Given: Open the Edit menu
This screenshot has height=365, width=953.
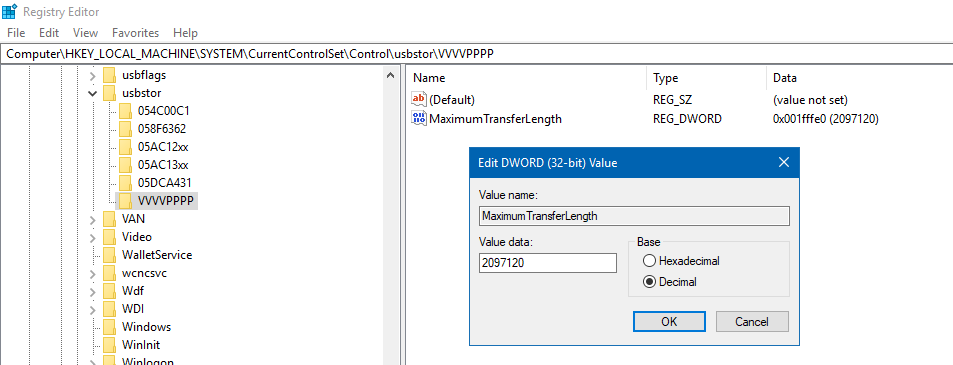Looking at the screenshot, I should click(x=49, y=33).
